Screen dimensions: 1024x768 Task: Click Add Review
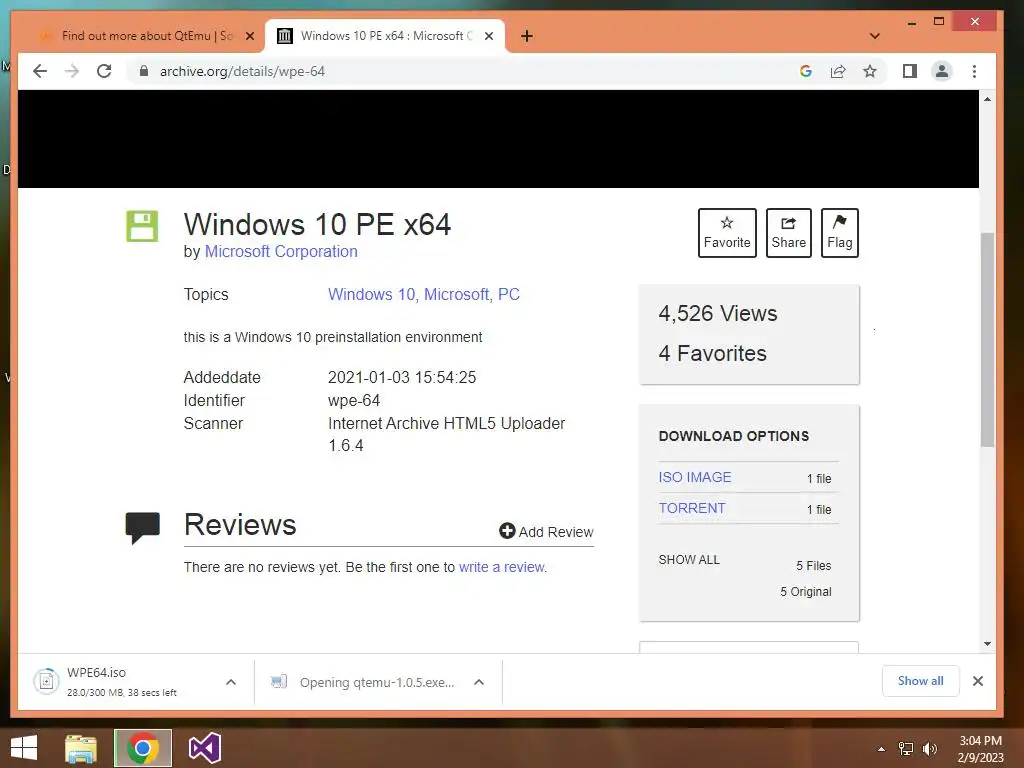(546, 532)
